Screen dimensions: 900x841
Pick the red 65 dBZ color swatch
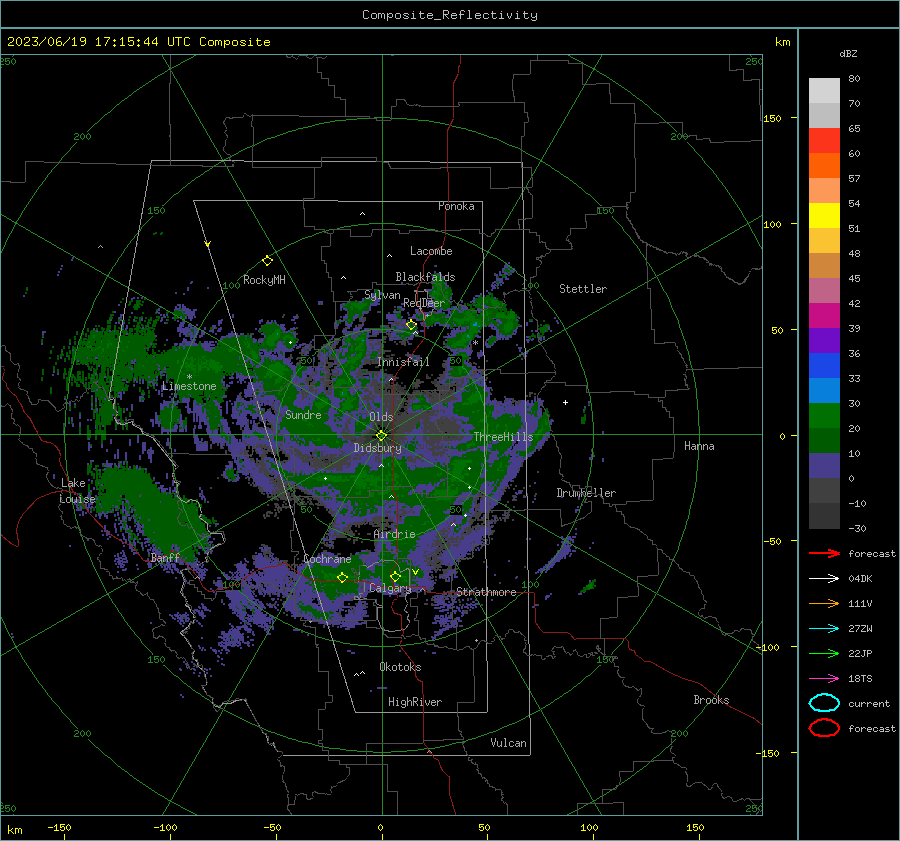(824, 140)
